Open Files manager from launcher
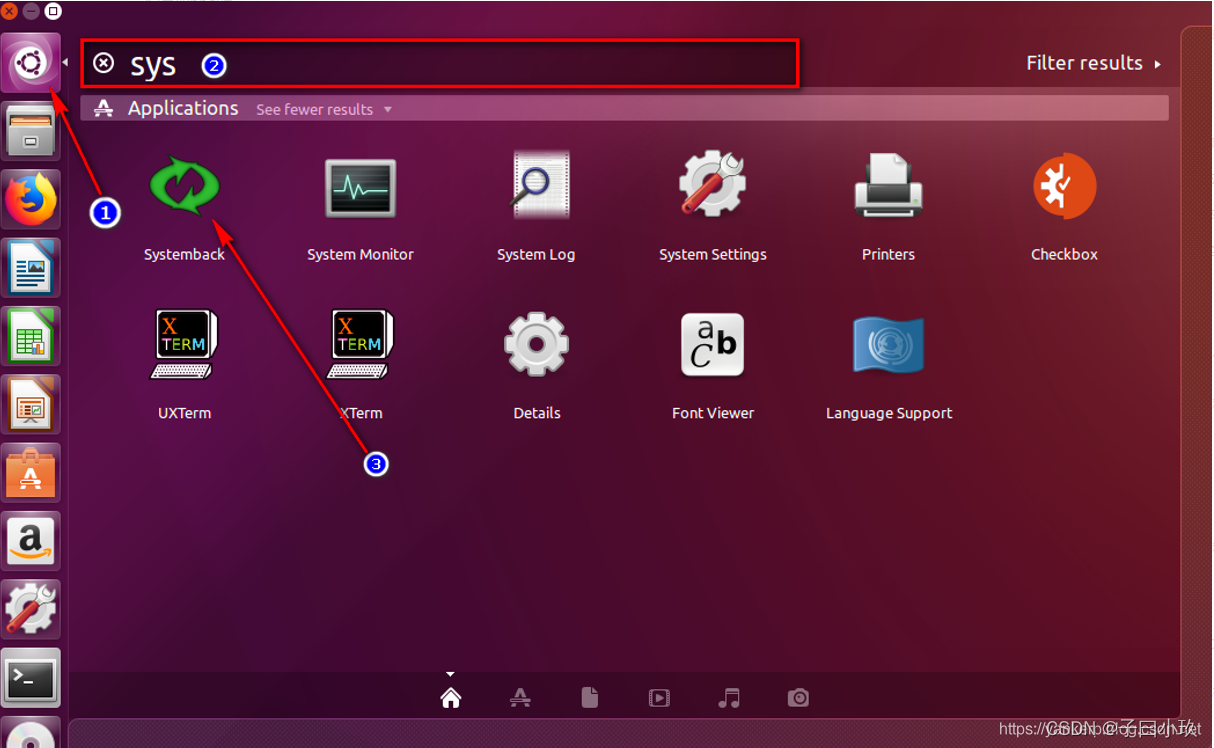 pyautogui.click(x=31, y=131)
